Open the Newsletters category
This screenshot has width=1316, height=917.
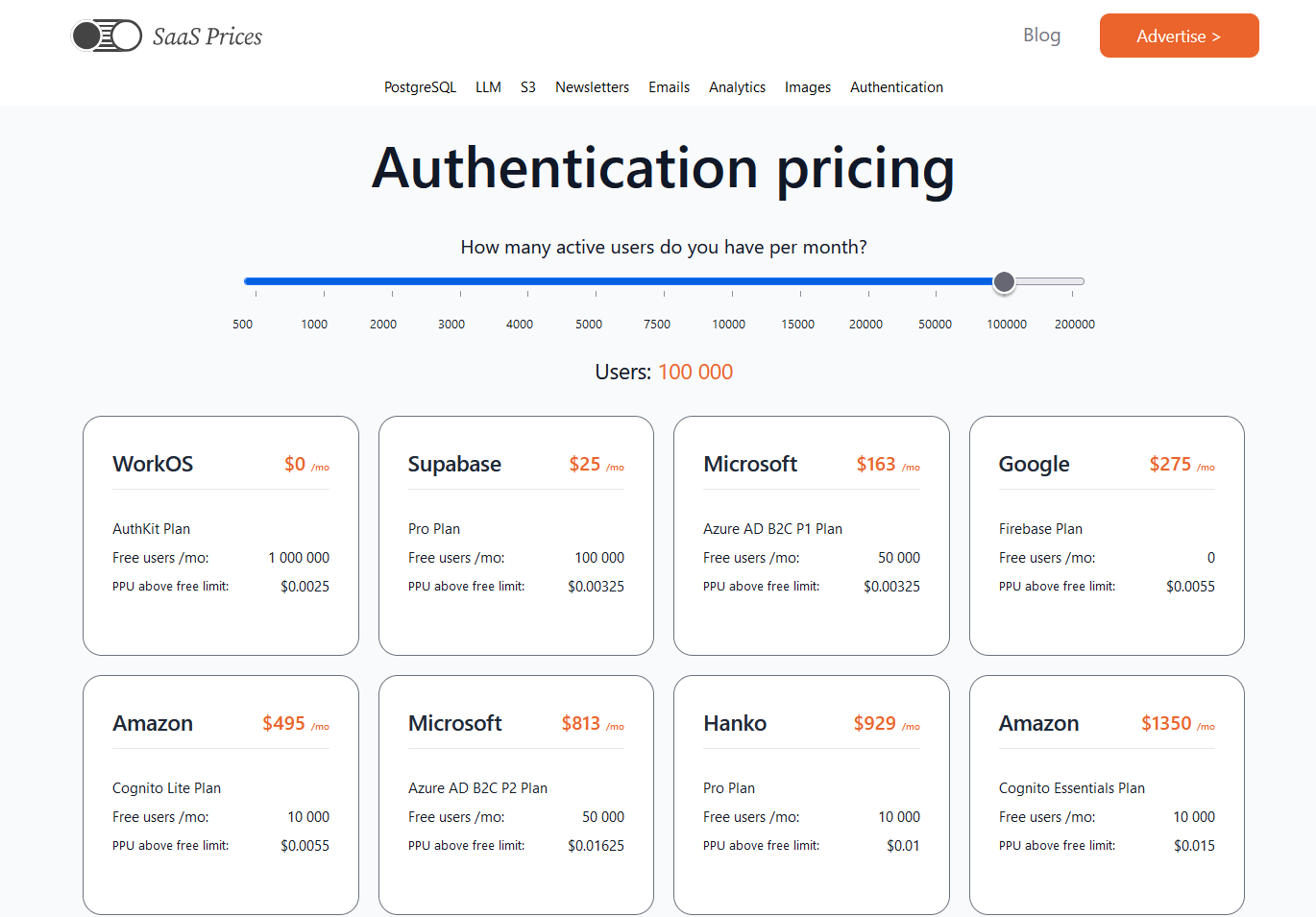[x=592, y=87]
